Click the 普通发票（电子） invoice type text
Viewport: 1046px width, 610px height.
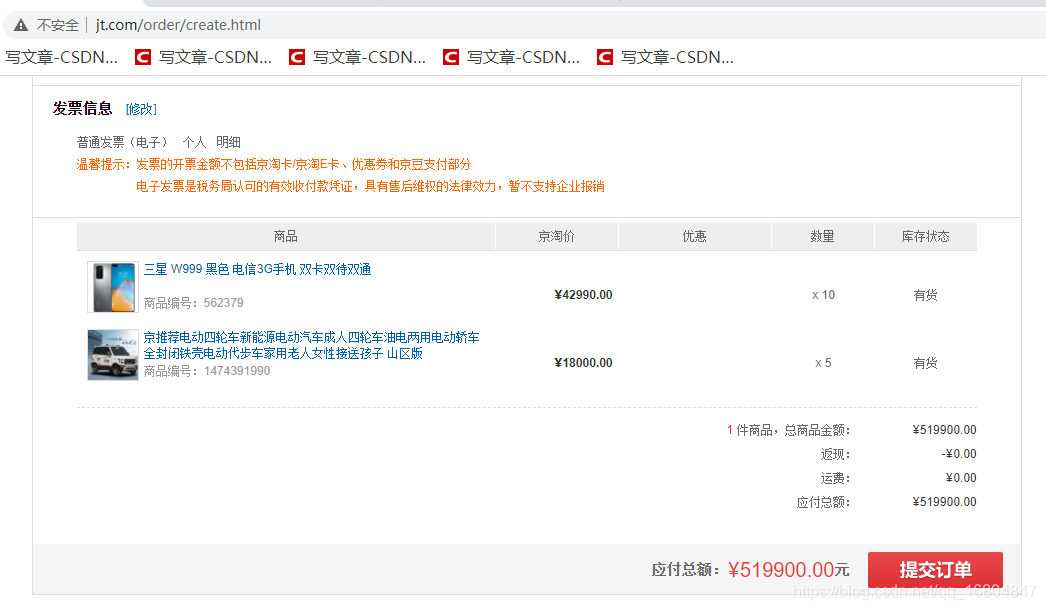coord(123,142)
